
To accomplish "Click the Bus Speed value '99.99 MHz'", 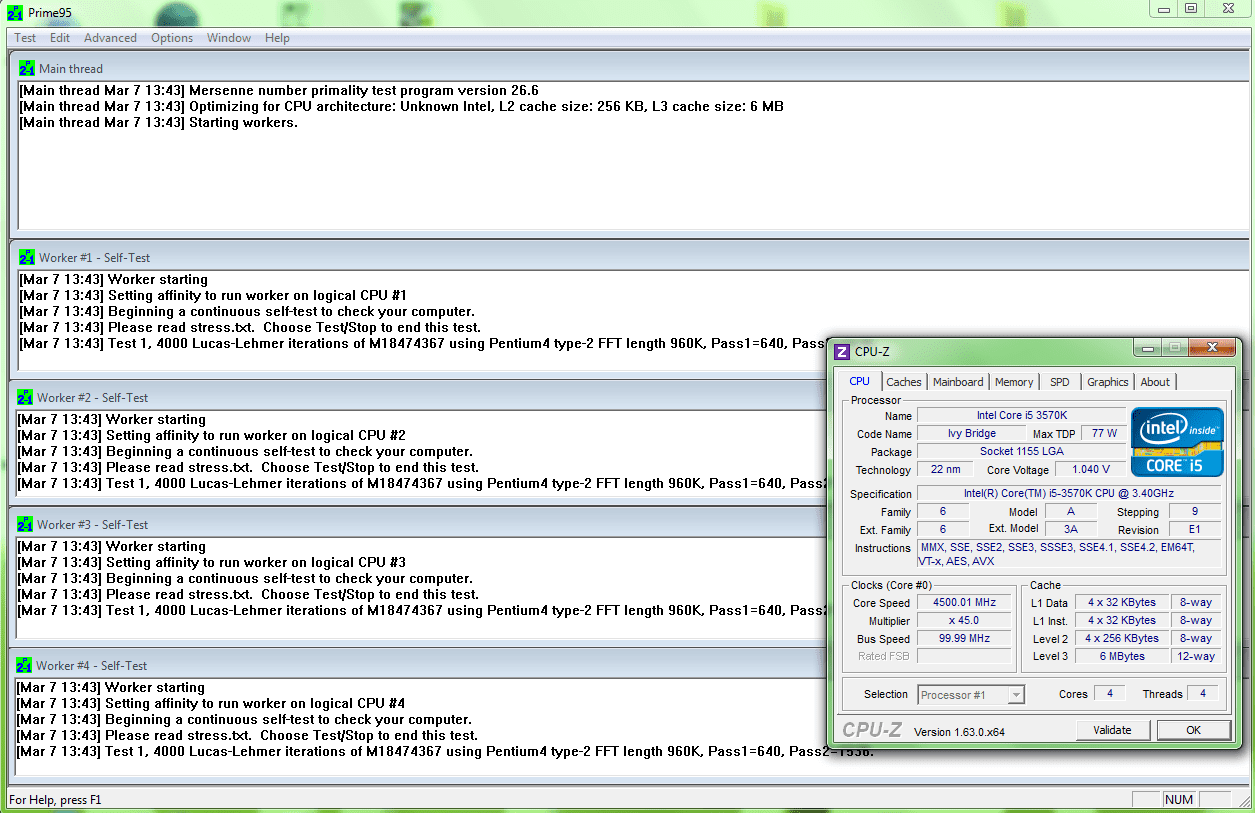I will [965, 639].
